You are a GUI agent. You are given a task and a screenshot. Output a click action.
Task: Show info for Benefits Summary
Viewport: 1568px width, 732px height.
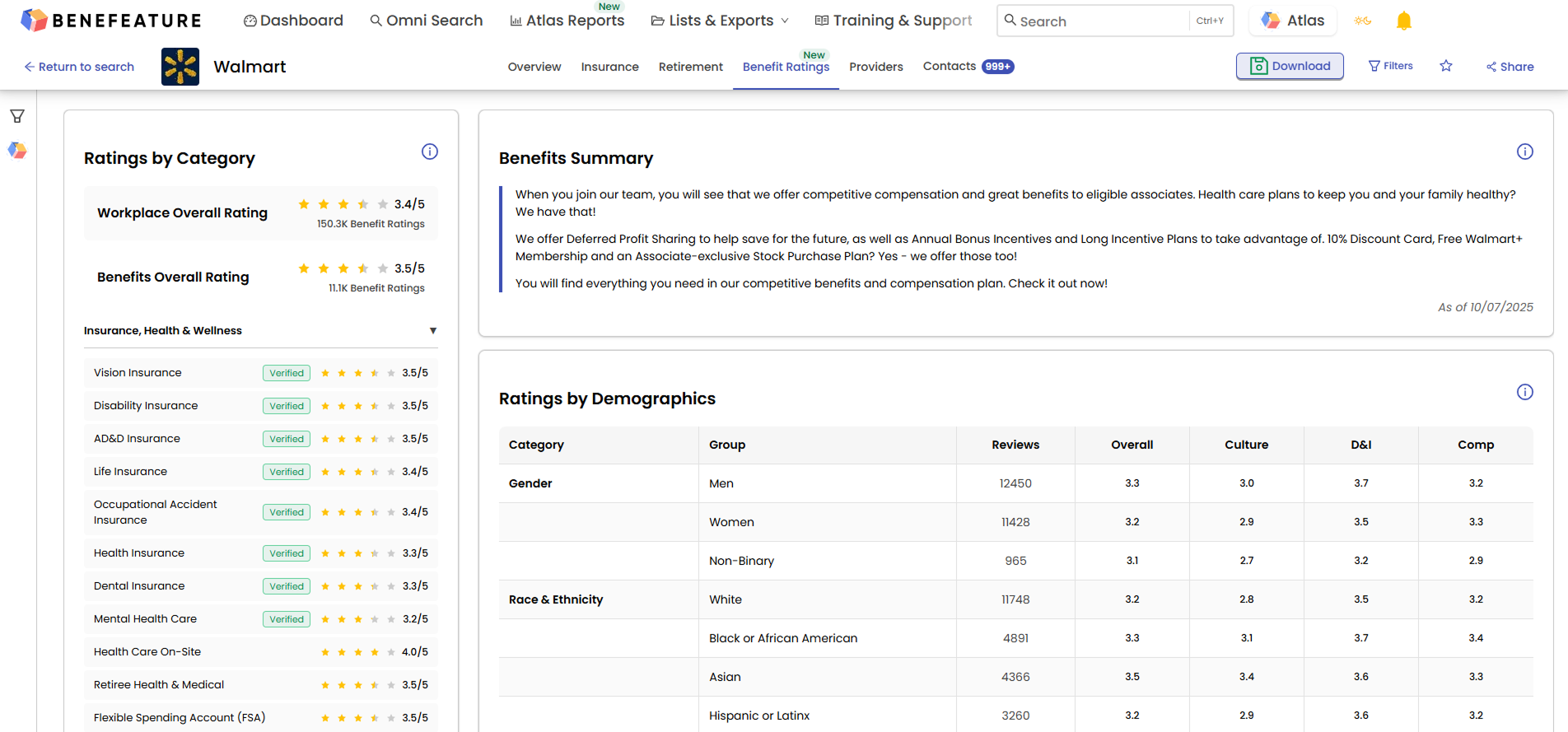coord(1525,152)
